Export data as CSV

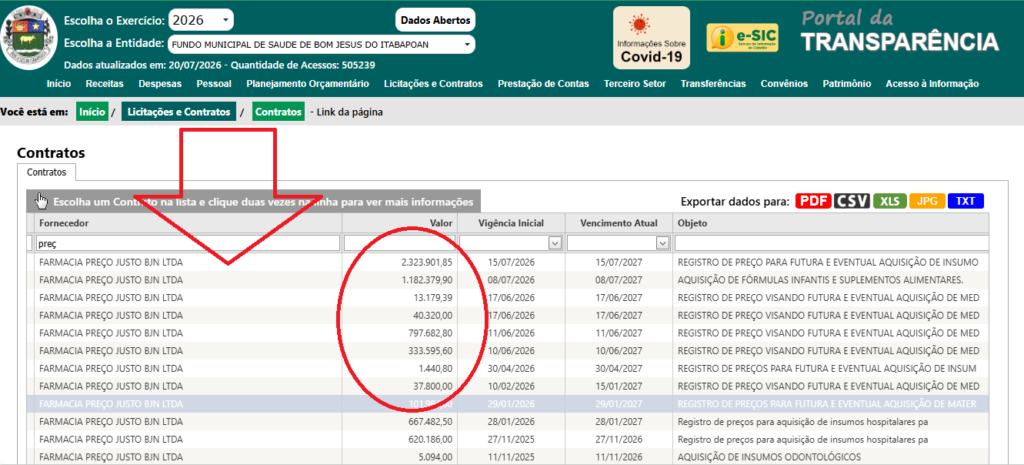[852, 201]
